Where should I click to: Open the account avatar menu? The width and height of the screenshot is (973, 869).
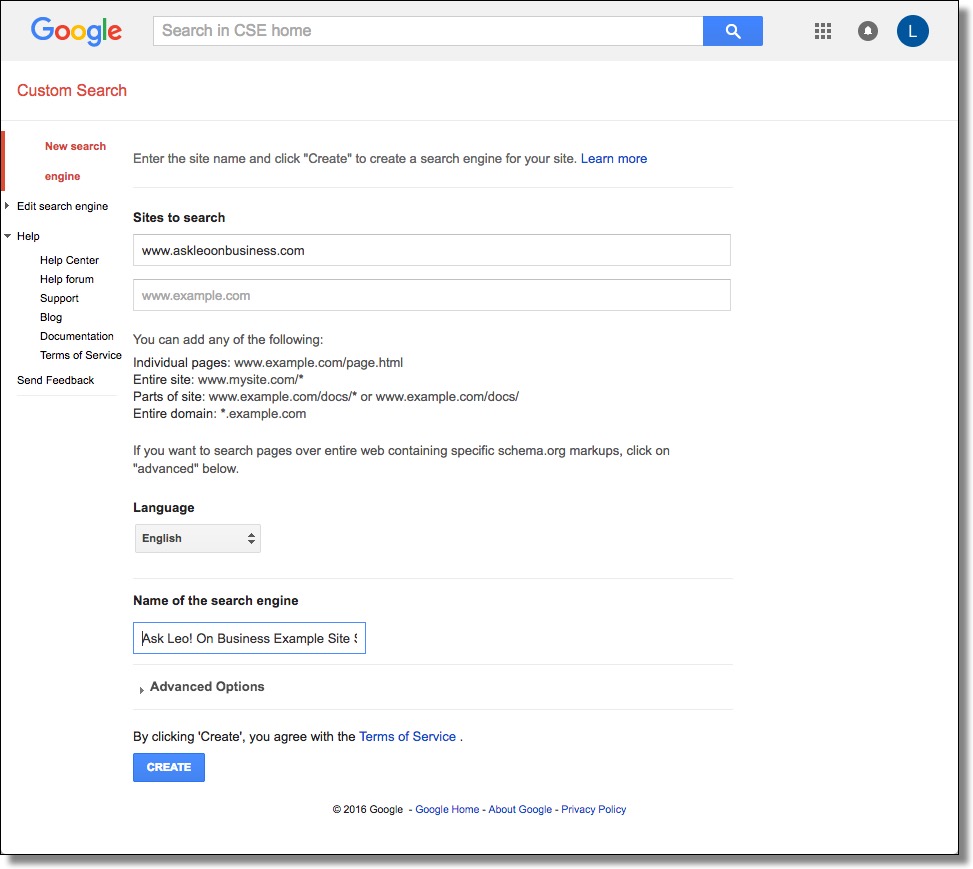tap(912, 31)
